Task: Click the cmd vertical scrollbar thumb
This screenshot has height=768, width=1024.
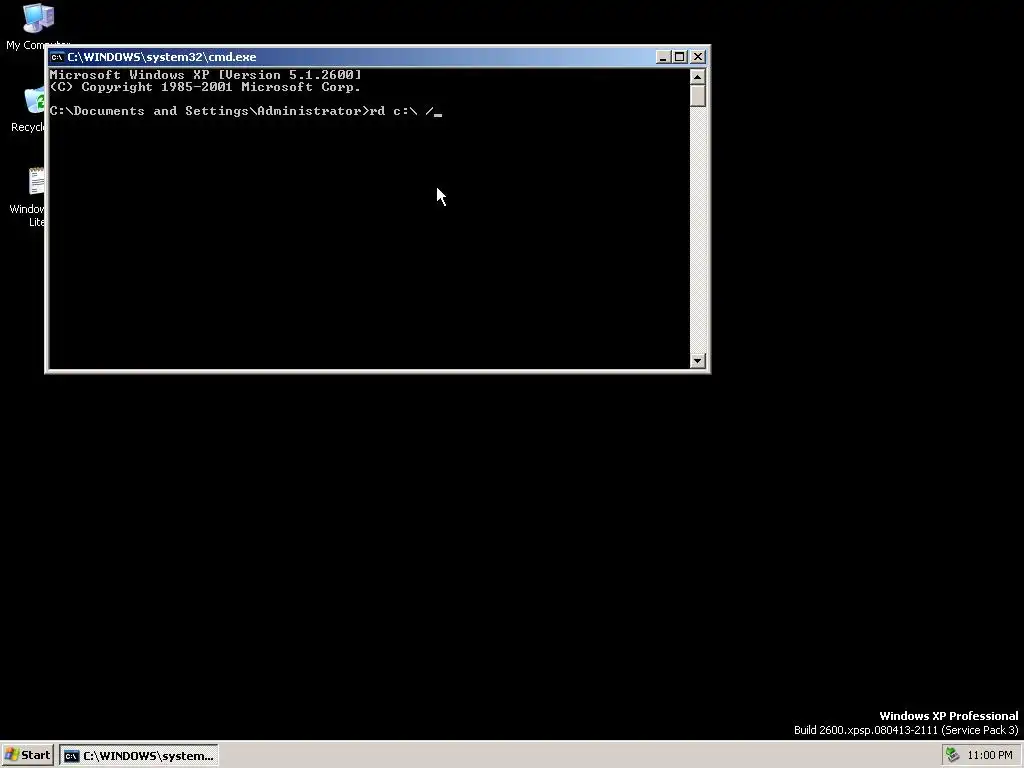Action: coord(697,96)
